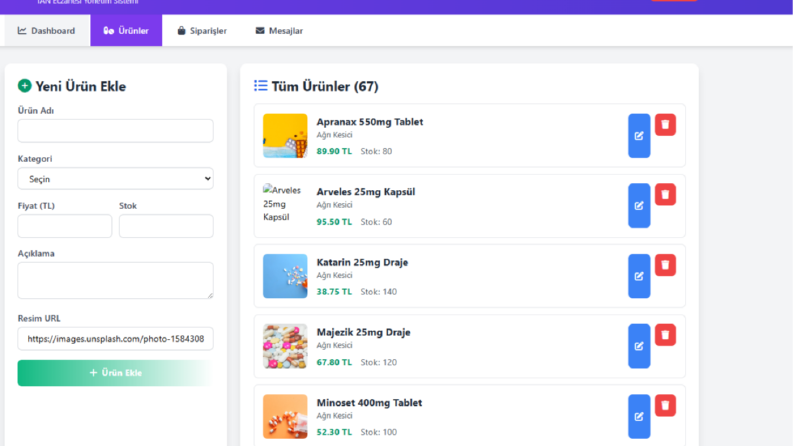This screenshot has width=793, height=446.
Task: Delete the Majezik 25mg Draje product
Action: click(x=665, y=335)
